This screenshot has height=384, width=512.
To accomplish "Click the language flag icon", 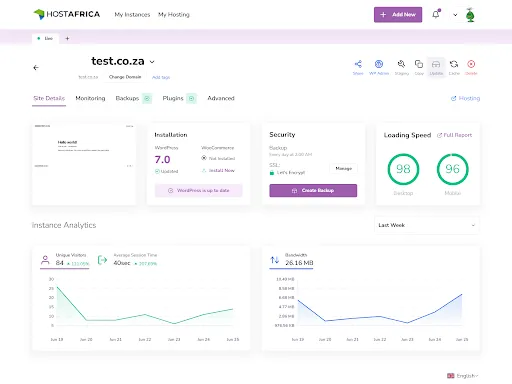I will point(451,376).
